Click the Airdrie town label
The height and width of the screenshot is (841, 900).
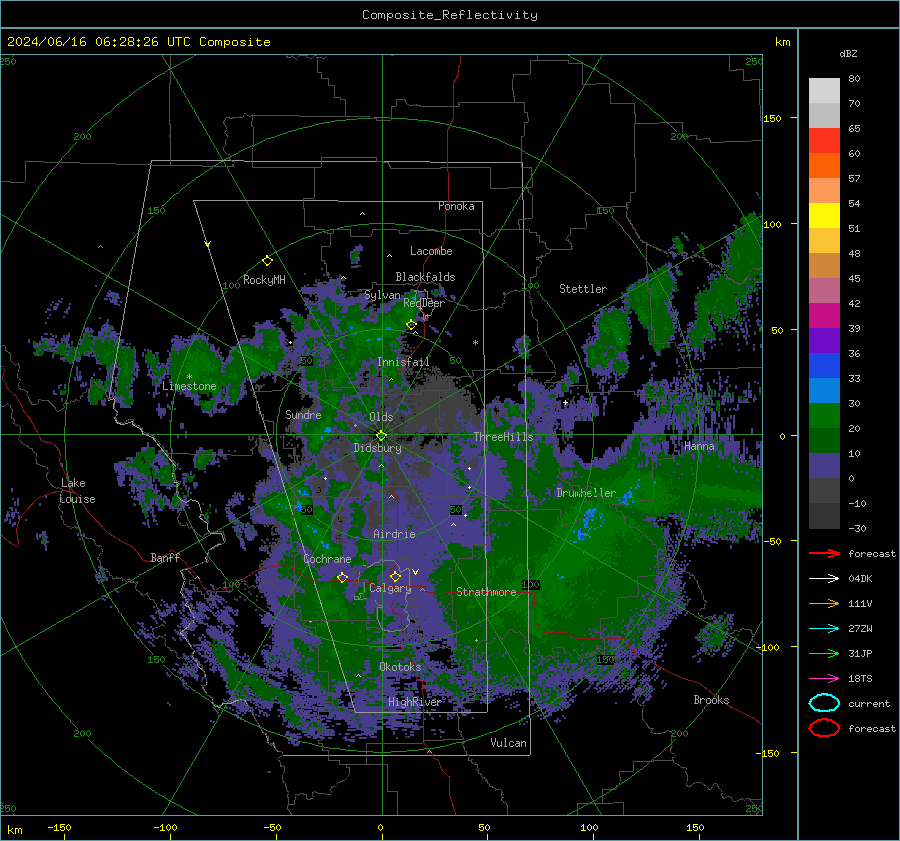(x=394, y=534)
